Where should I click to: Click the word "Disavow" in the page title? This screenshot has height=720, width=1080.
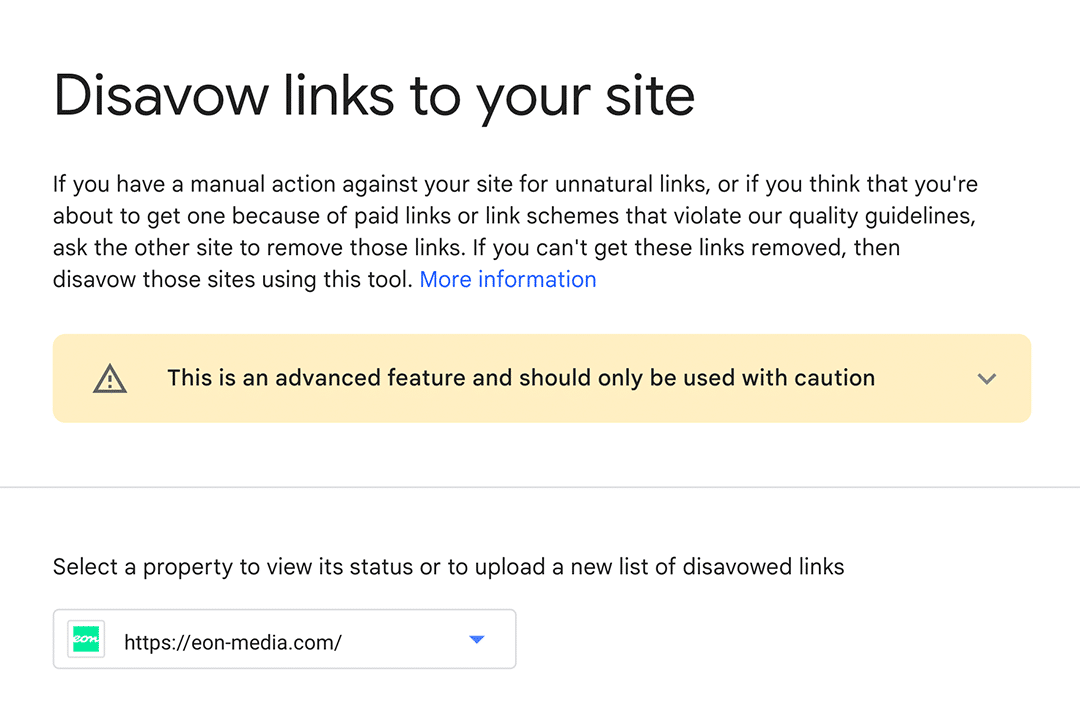click(162, 96)
